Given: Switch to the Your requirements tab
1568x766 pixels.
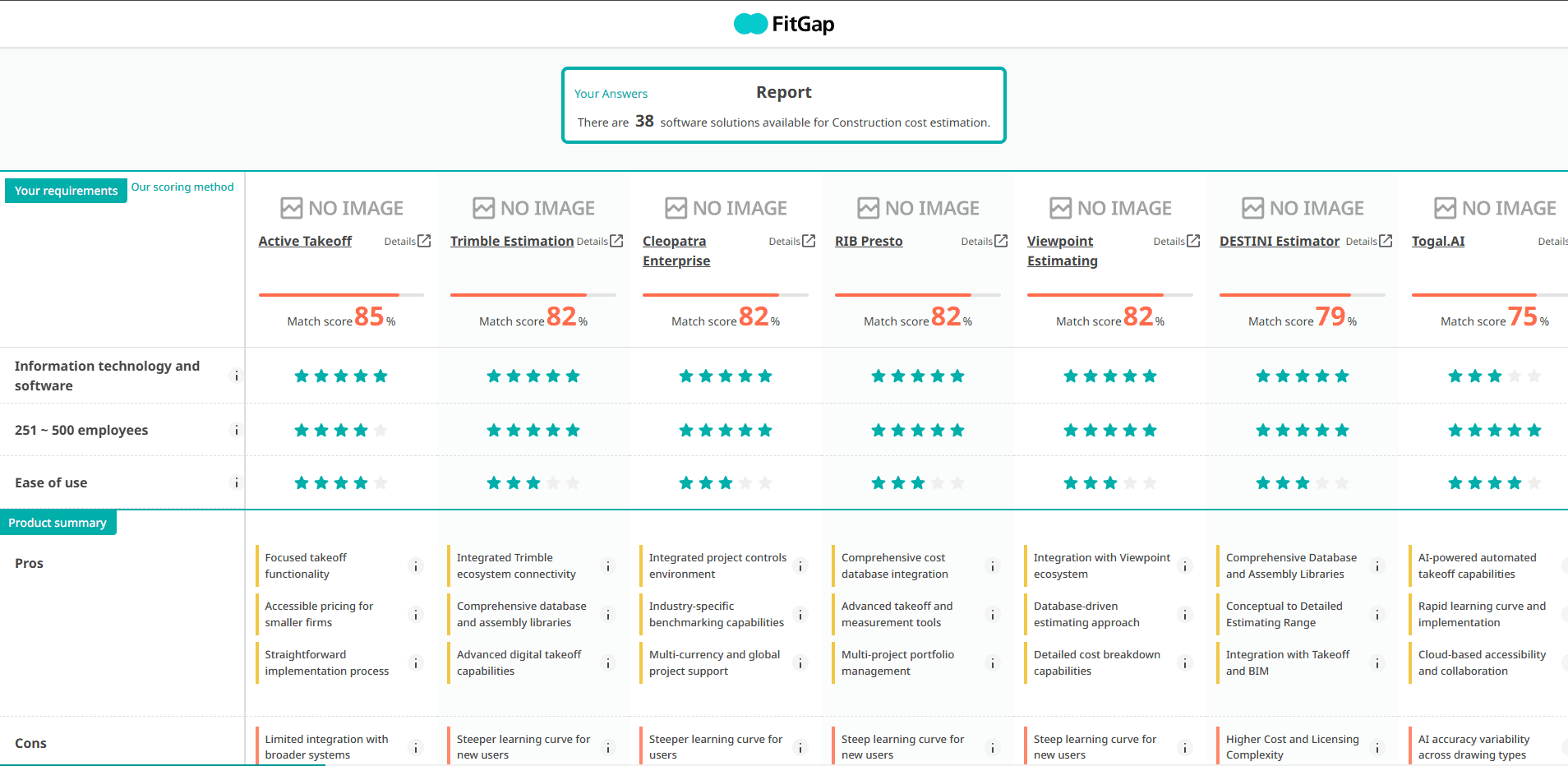Looking at the screenshot, I should pos(65,190).
